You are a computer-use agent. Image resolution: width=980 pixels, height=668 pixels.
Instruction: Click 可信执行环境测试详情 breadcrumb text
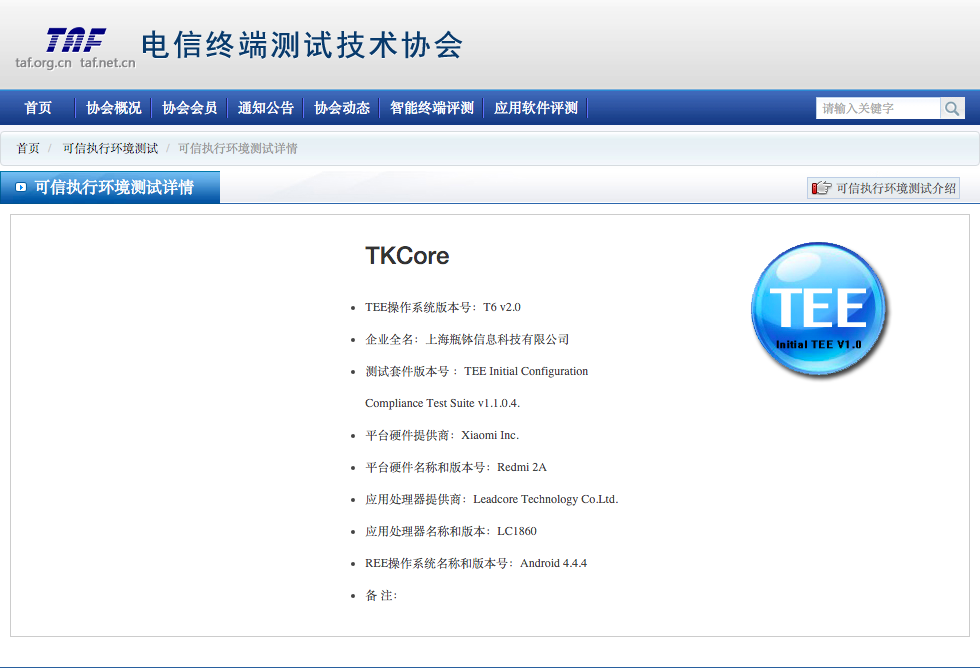238,148
